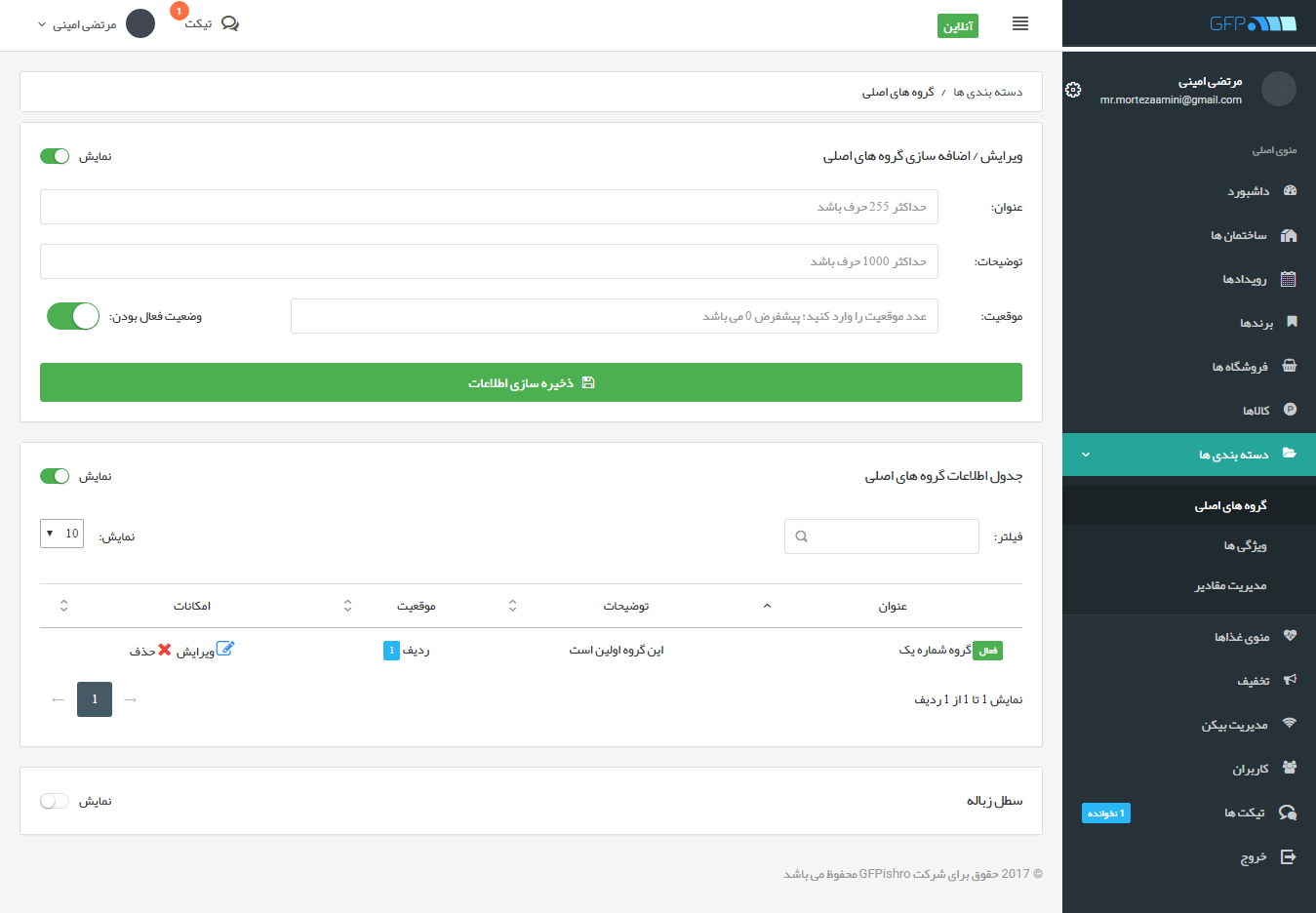Toggle display switch of edit/add group panel

coord(55,156)
